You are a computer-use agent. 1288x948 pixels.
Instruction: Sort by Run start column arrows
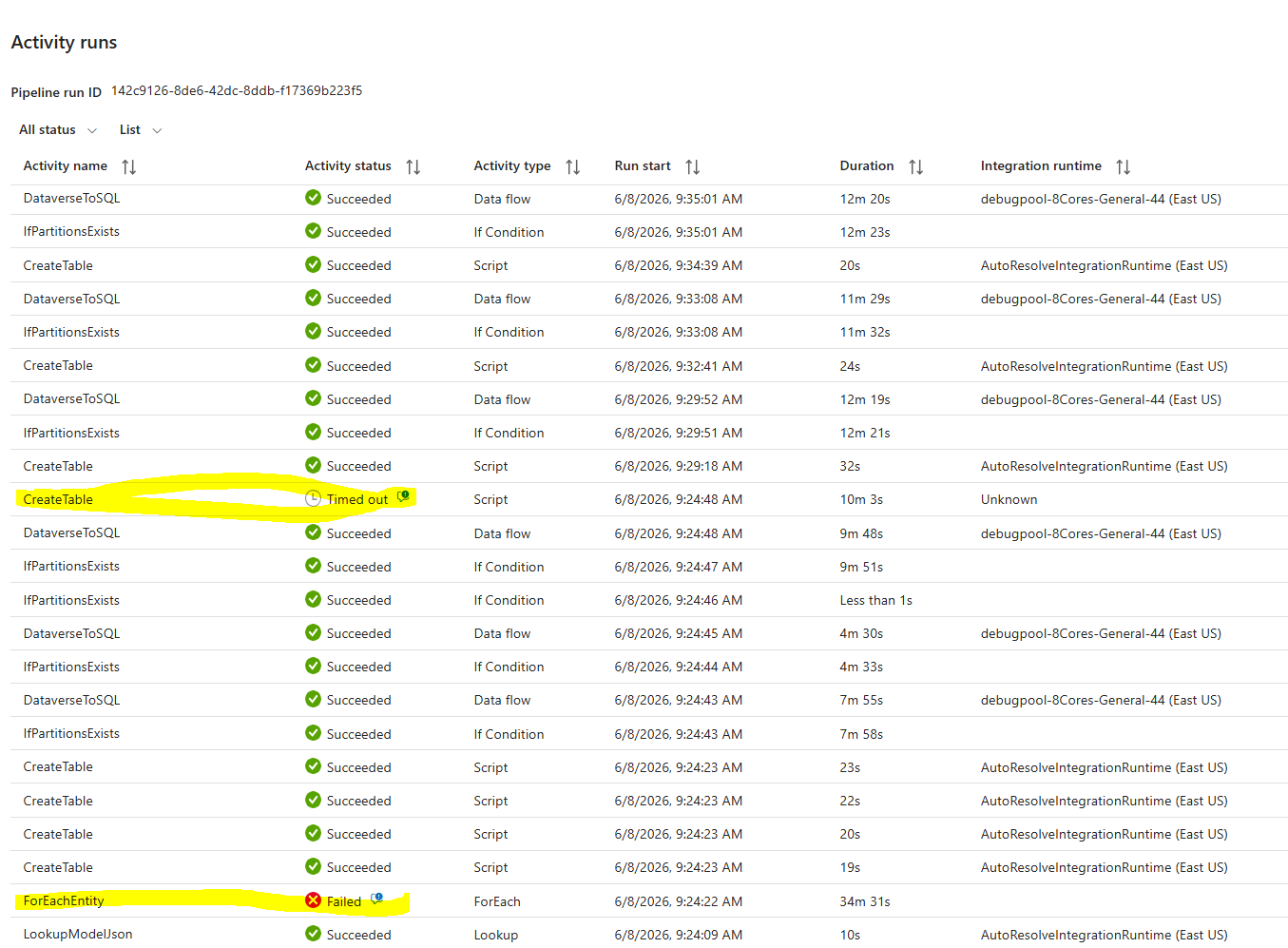click(x=693, y=166)
